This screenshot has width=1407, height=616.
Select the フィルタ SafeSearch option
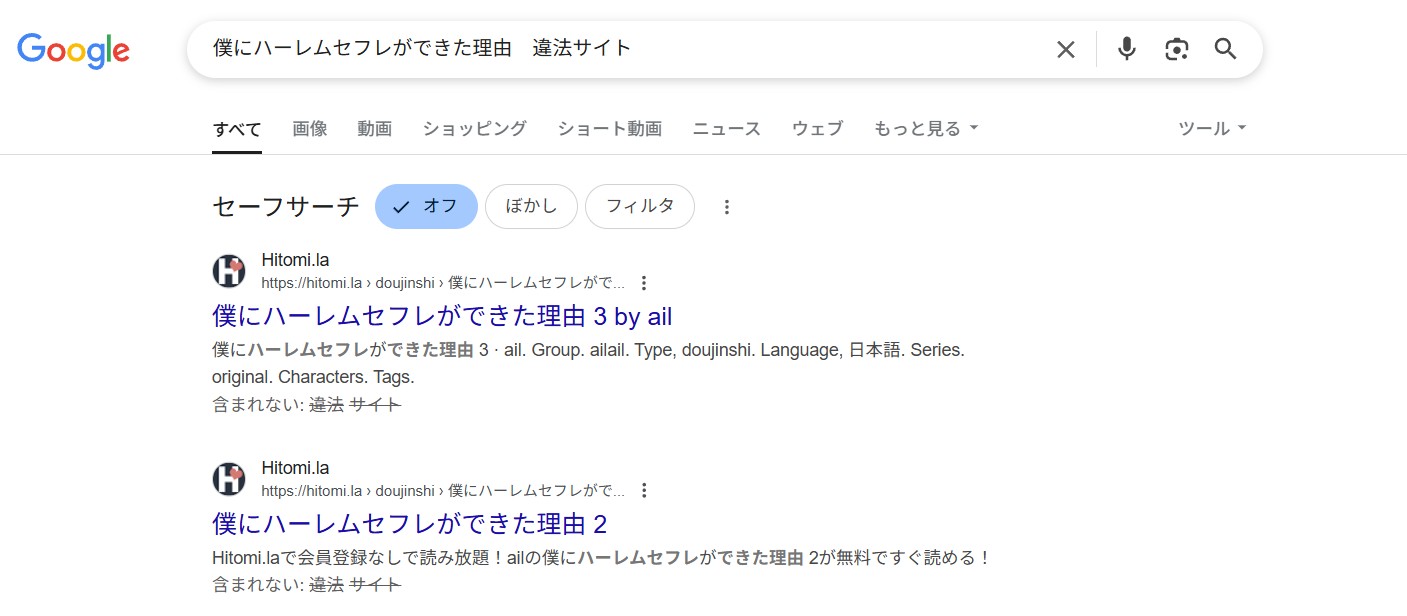pyautogui.click(x=639, y=206)
